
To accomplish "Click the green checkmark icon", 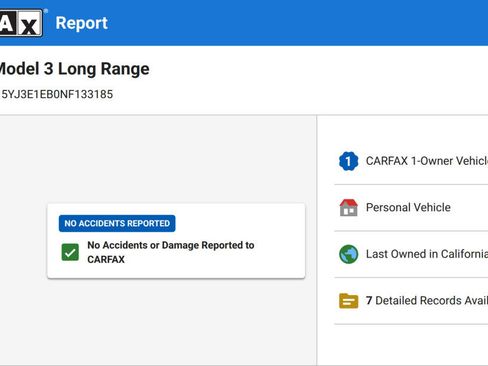I will pos(70,252).
